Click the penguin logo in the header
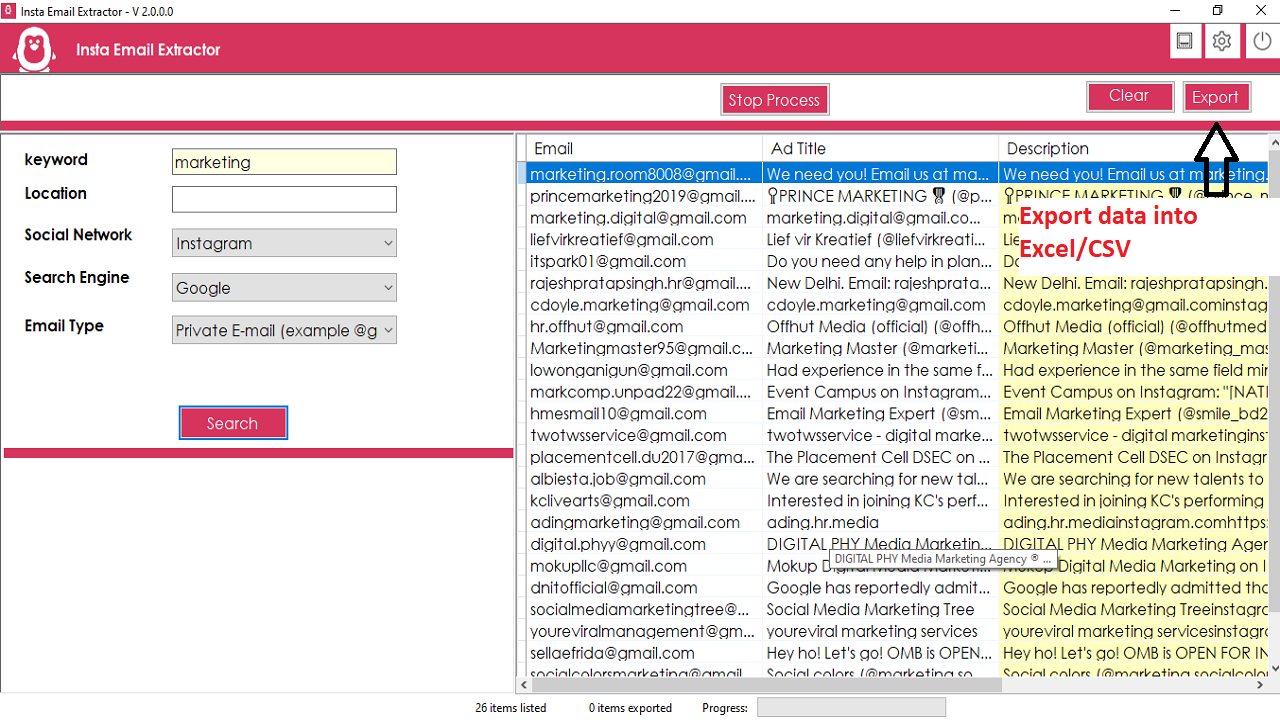The image size is (1280, 720). (35, 49)
